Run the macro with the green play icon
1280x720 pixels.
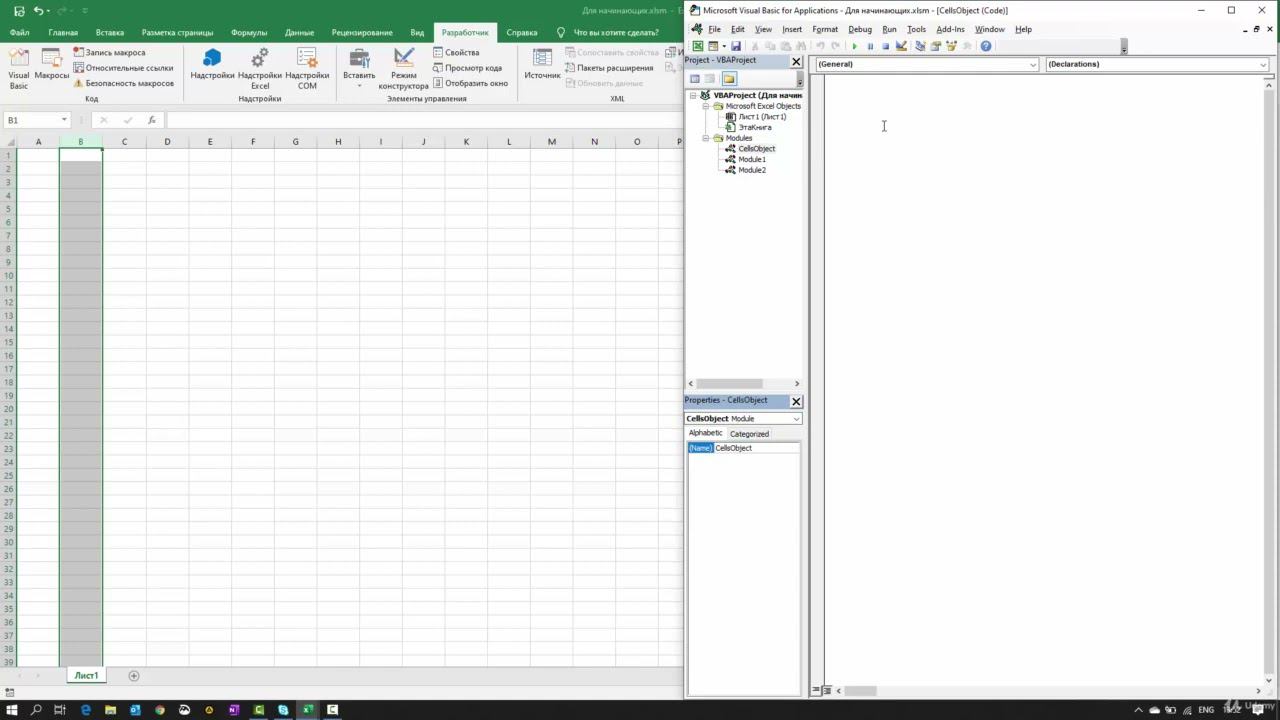point(854,46)
